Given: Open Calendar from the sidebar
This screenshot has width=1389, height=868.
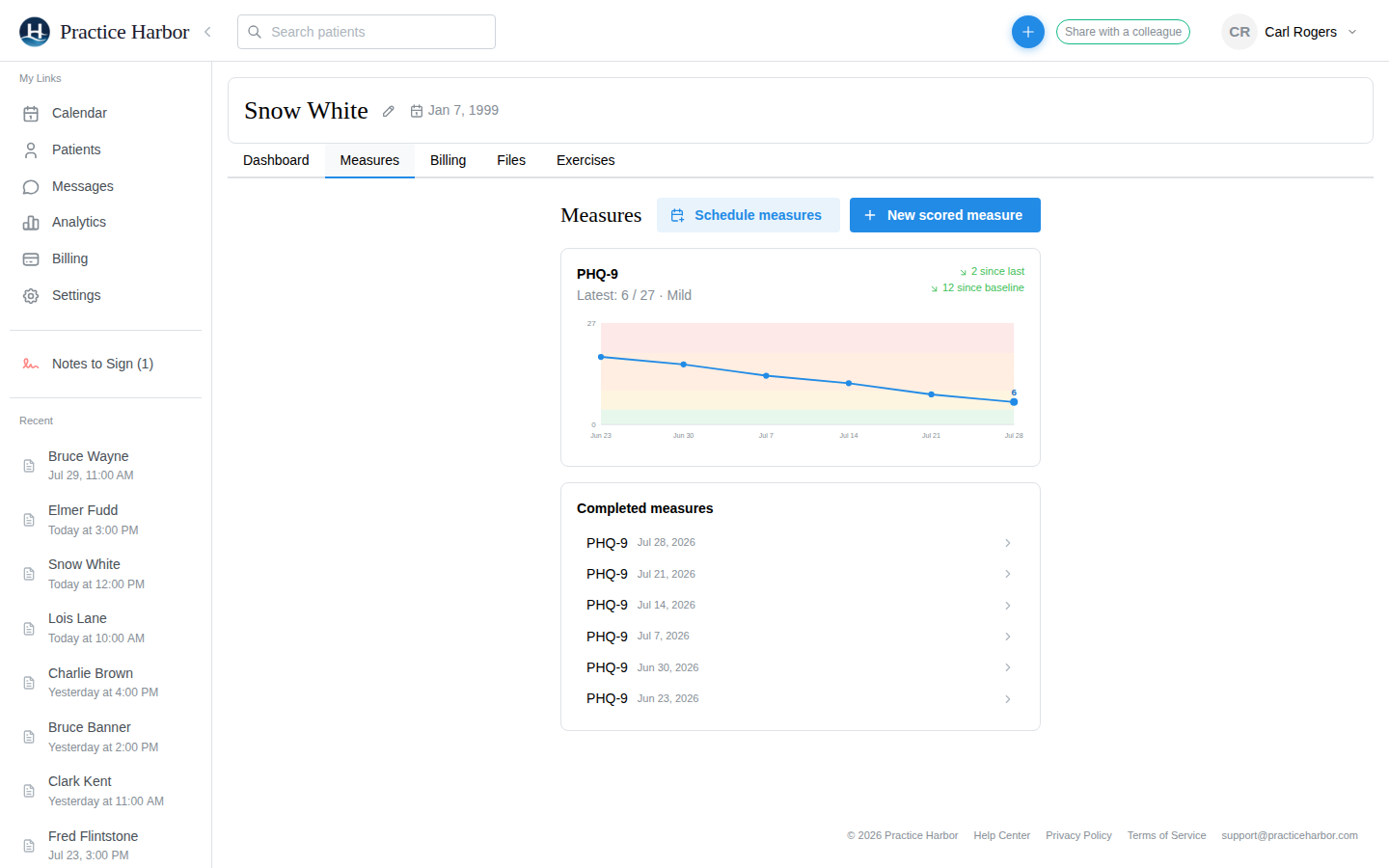Looking at the screenshot, I should click(106, 113).
